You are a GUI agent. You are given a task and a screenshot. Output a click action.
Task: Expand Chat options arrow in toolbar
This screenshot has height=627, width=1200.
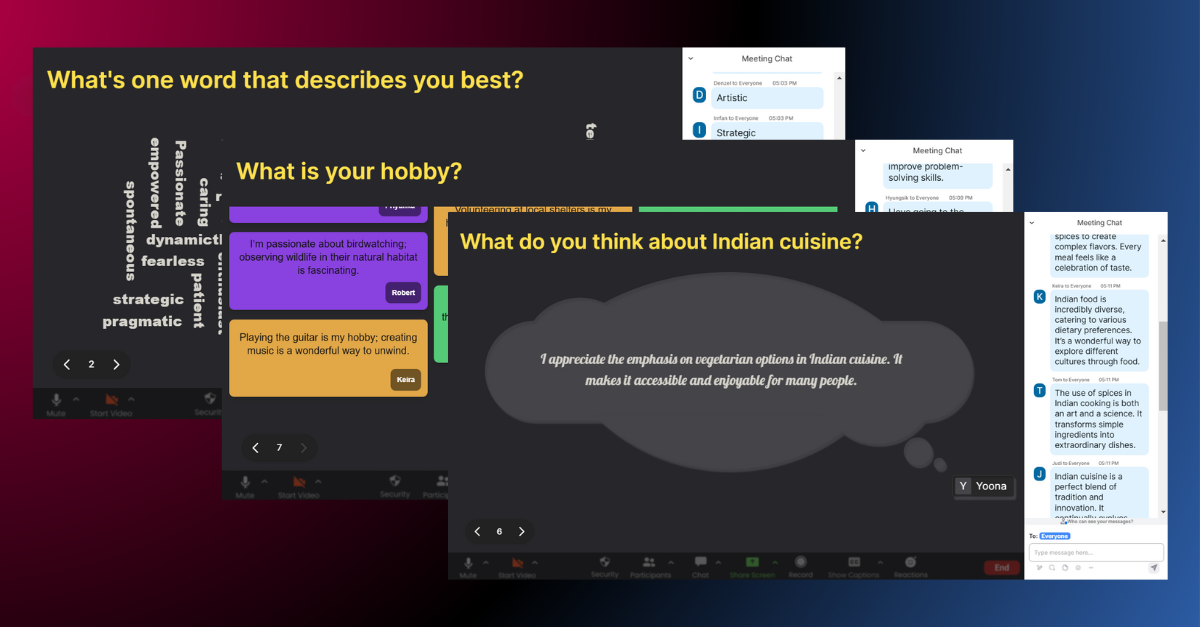(x=717, y=562)
